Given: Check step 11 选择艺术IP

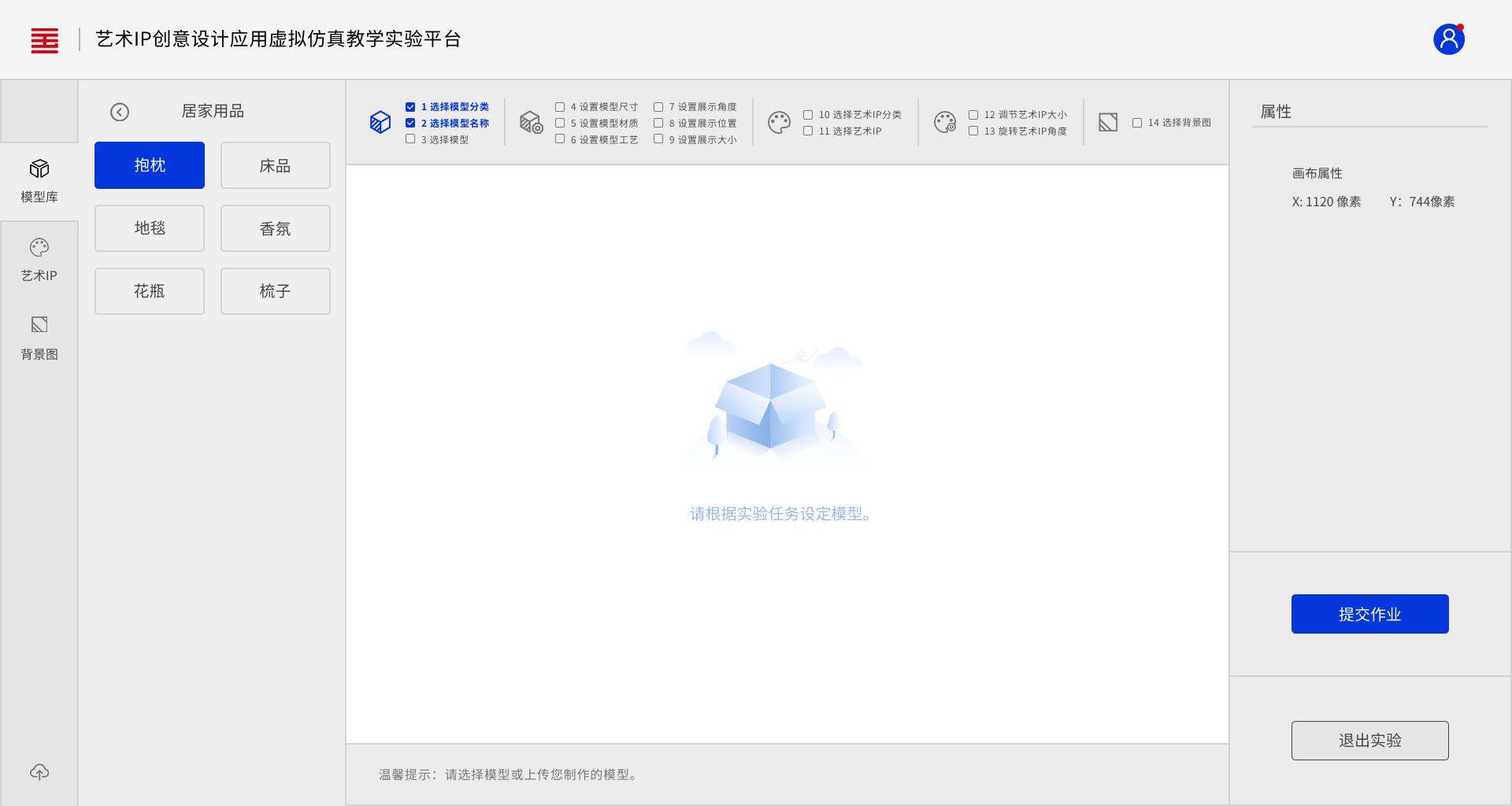Looking at the screenshot, I should [x=808, y=131].
